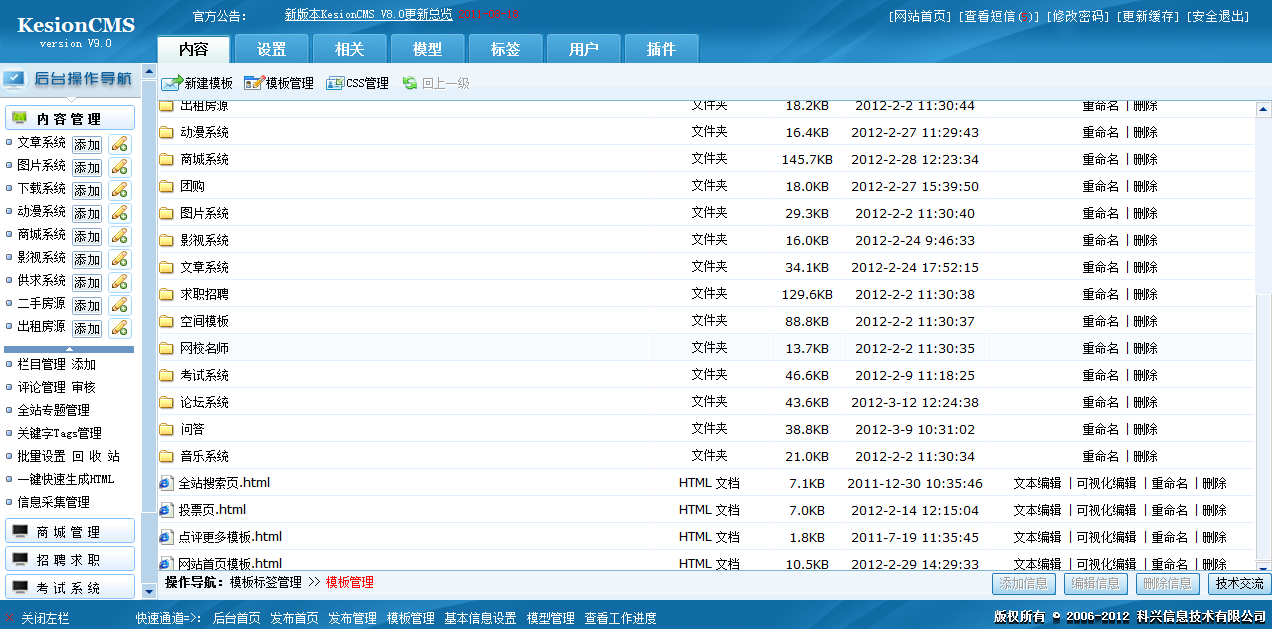Click 安全退出 to log out
The width and height of the screenshot is (1272, 629).
click(1217, 16)
